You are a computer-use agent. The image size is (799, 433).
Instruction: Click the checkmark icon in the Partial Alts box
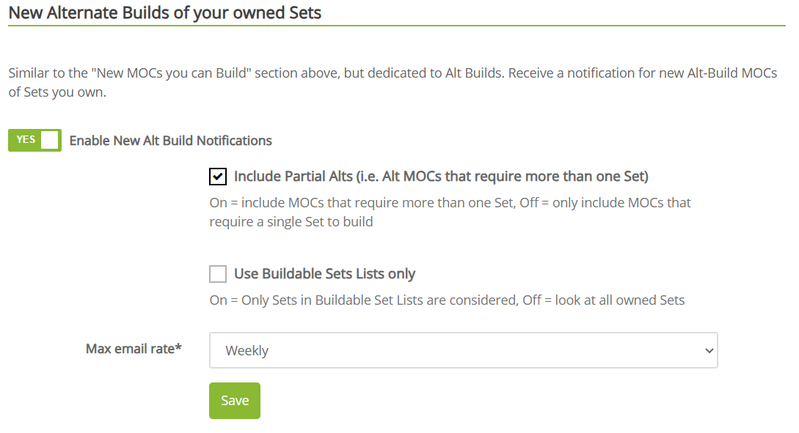coord(218,177)
